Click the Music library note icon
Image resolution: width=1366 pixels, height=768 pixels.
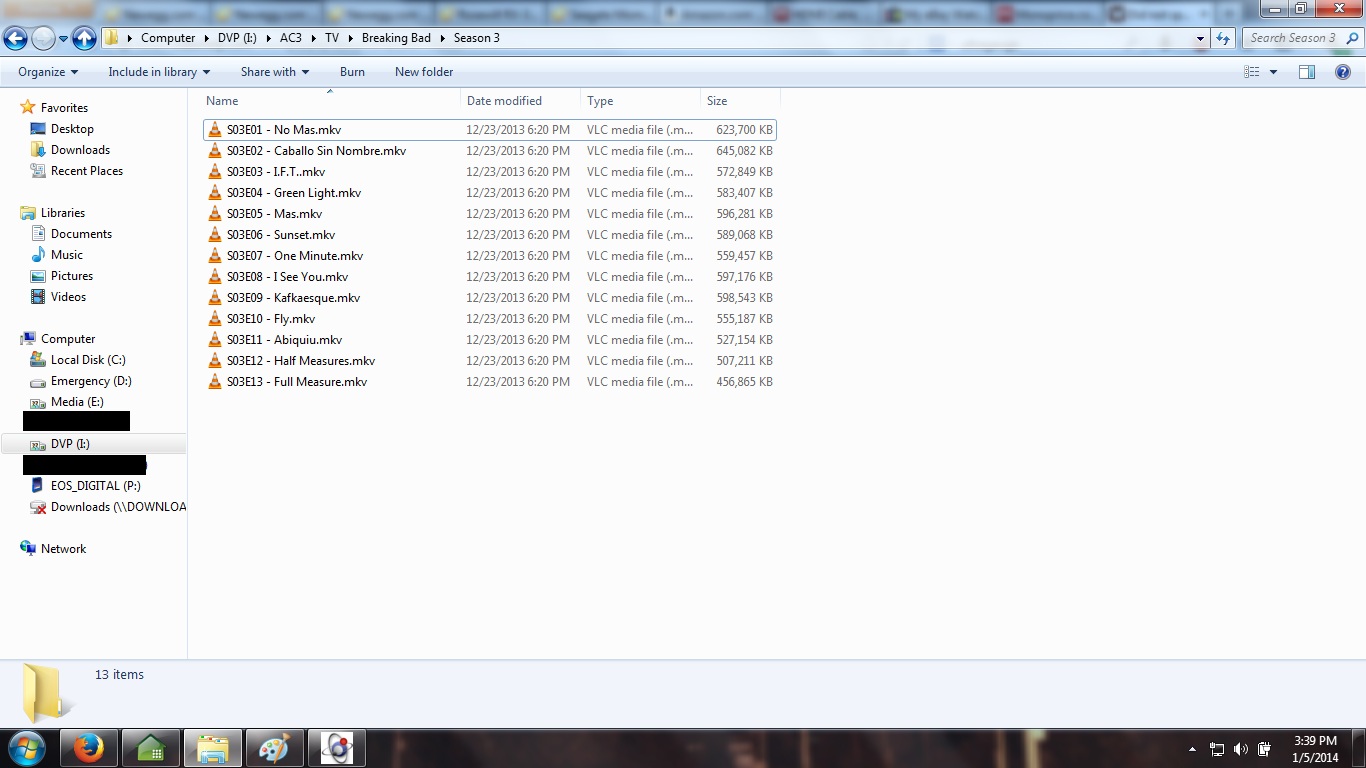click(x=38, y=255)
